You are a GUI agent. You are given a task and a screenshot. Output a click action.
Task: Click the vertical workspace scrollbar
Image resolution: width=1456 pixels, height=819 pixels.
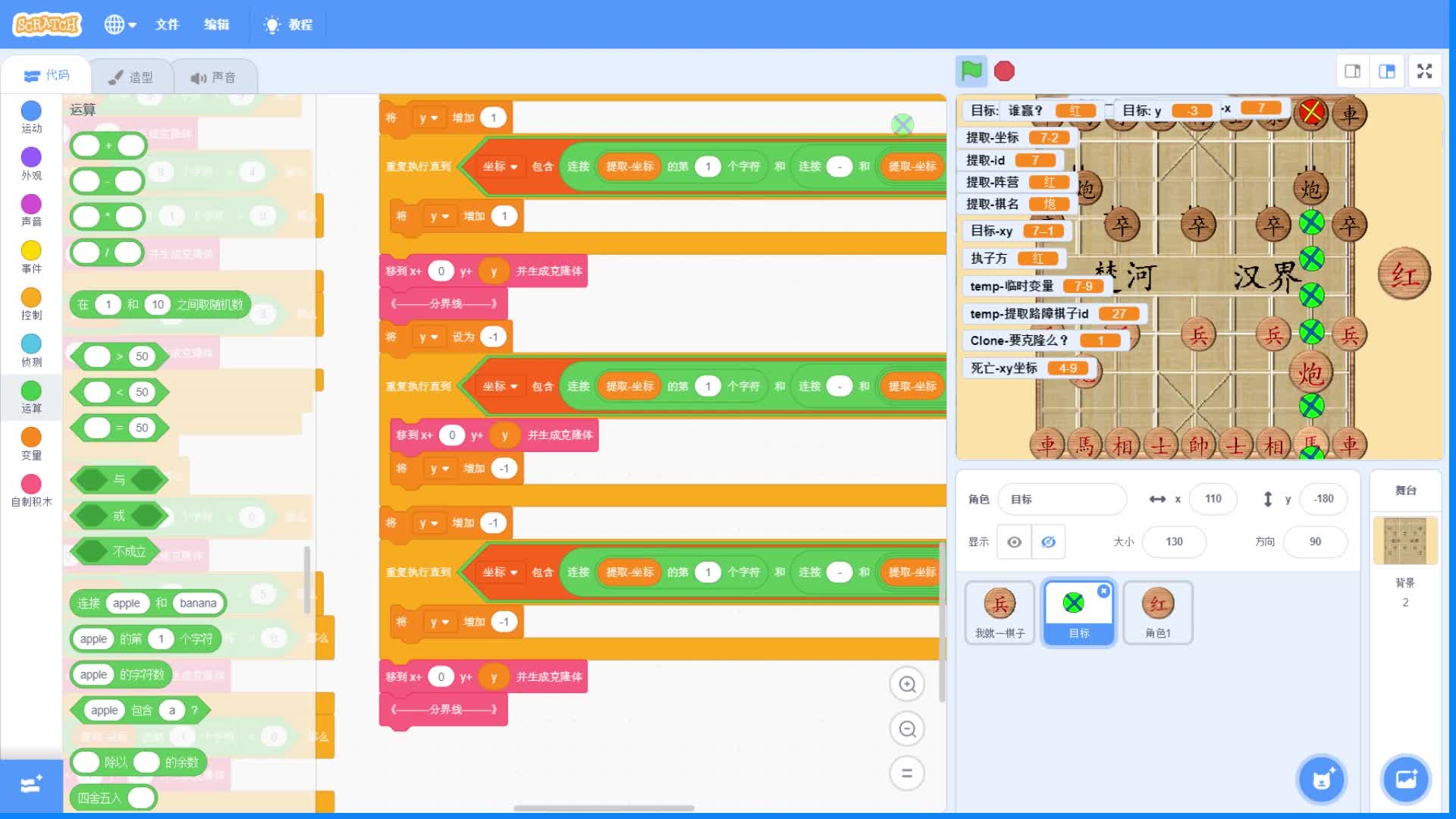pos(942,622)
